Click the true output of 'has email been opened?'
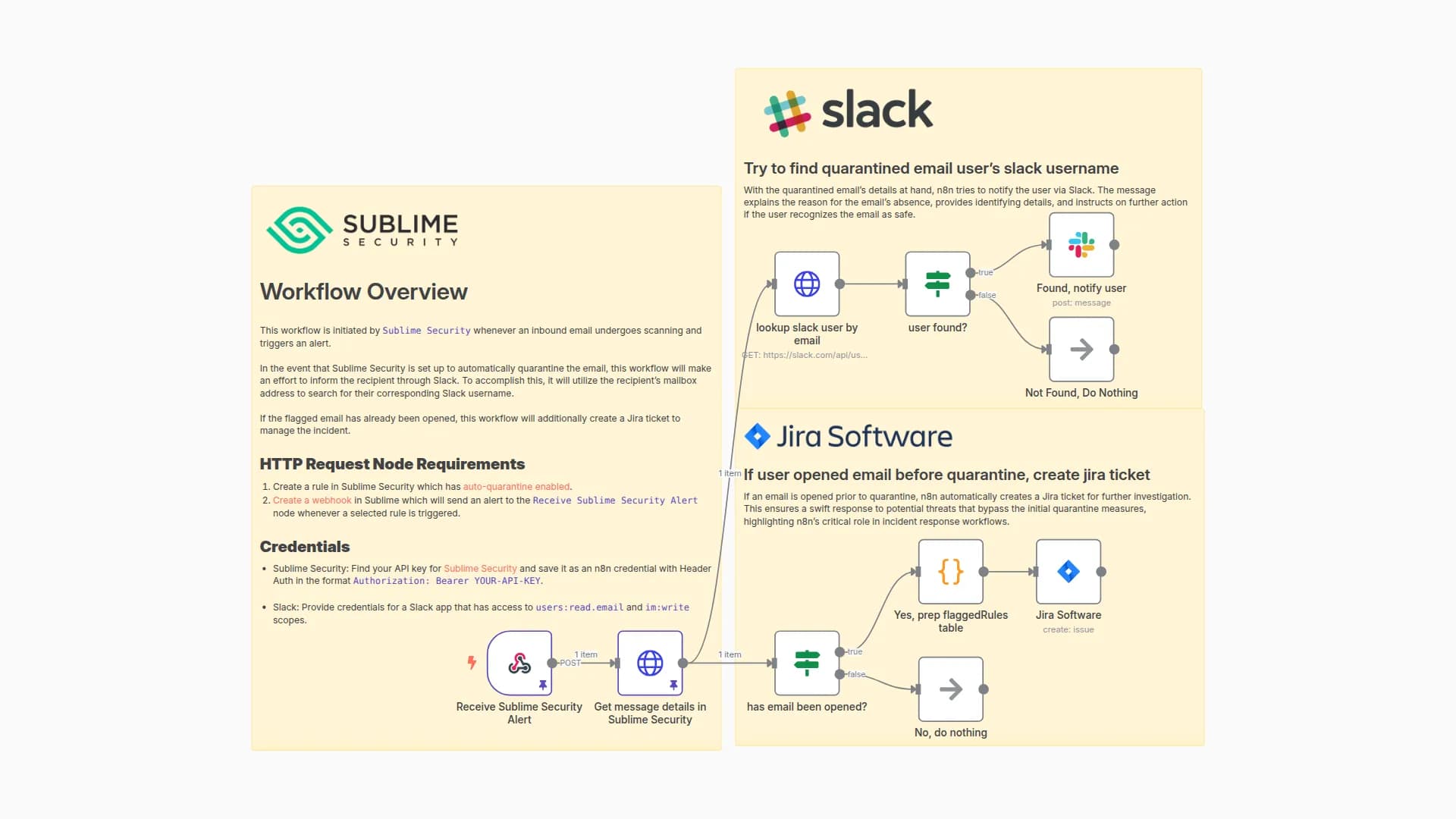The width and height of the screenshot is (1456, 819). coord(839,651)
